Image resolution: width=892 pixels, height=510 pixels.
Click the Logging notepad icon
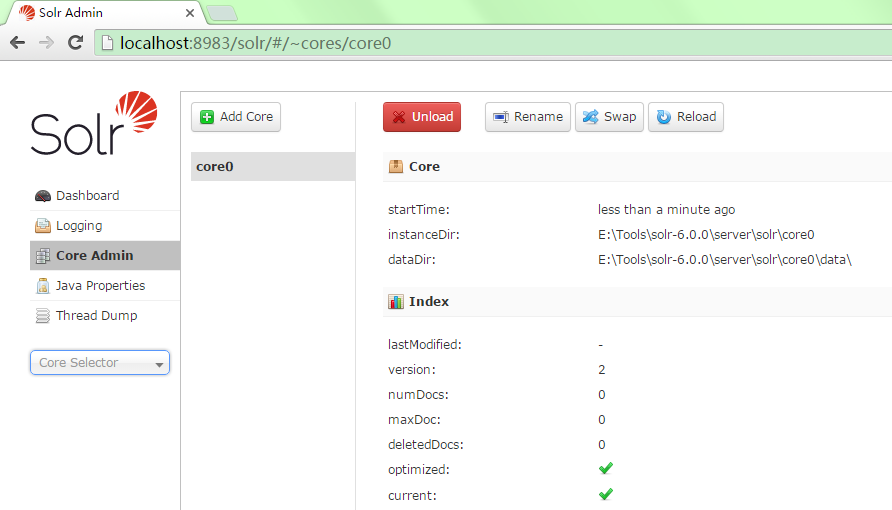pyautogui.click(x=43, y=226)
